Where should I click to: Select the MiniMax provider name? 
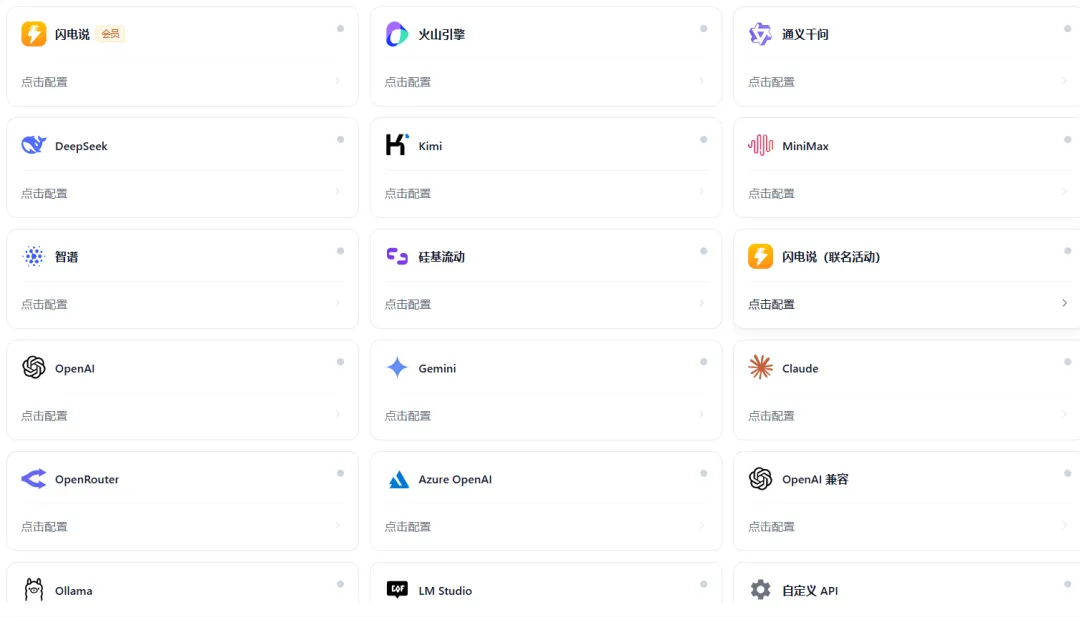pyautogui.click(x=805, y=146)
